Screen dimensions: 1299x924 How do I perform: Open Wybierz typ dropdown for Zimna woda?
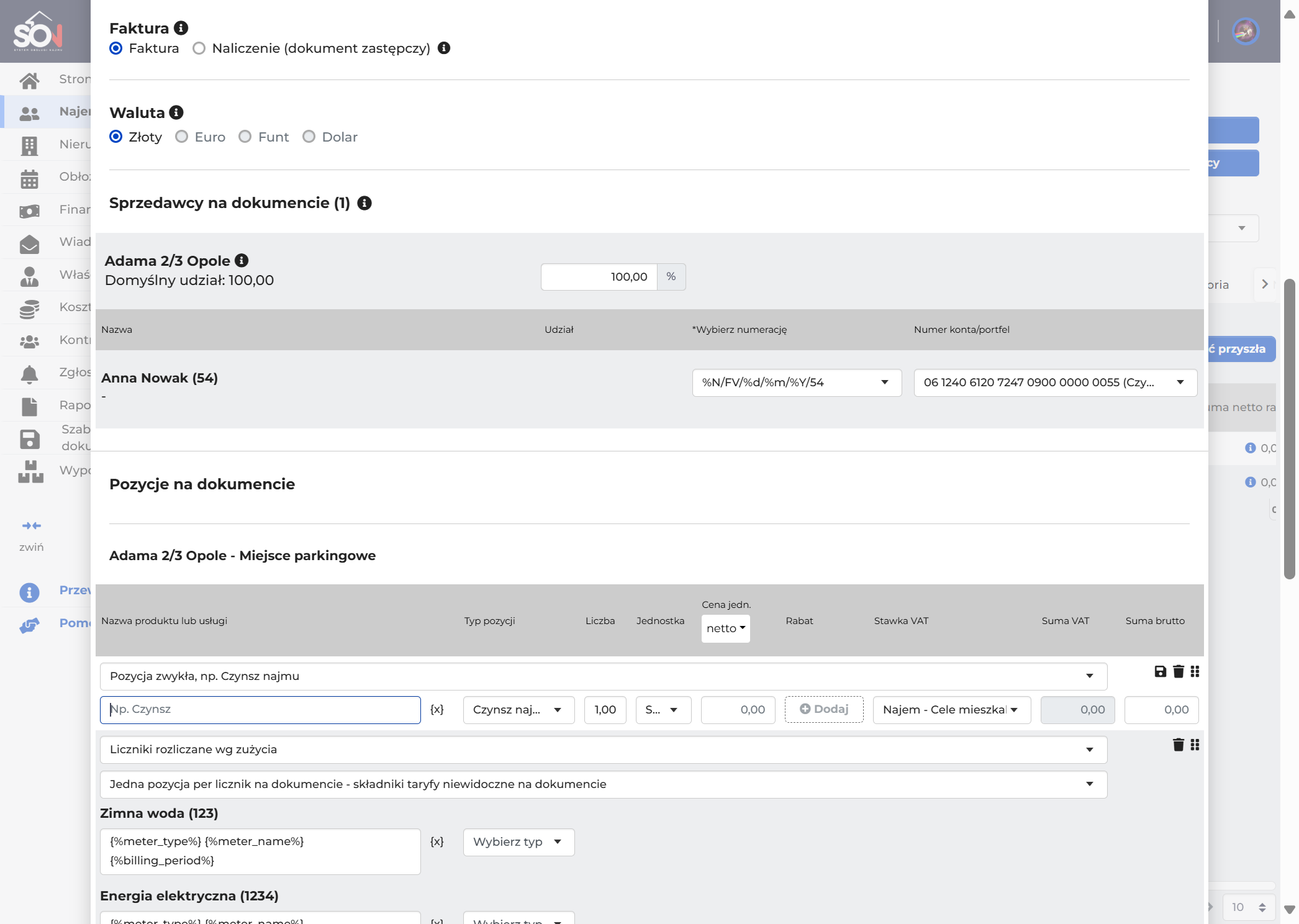[518, 842]
